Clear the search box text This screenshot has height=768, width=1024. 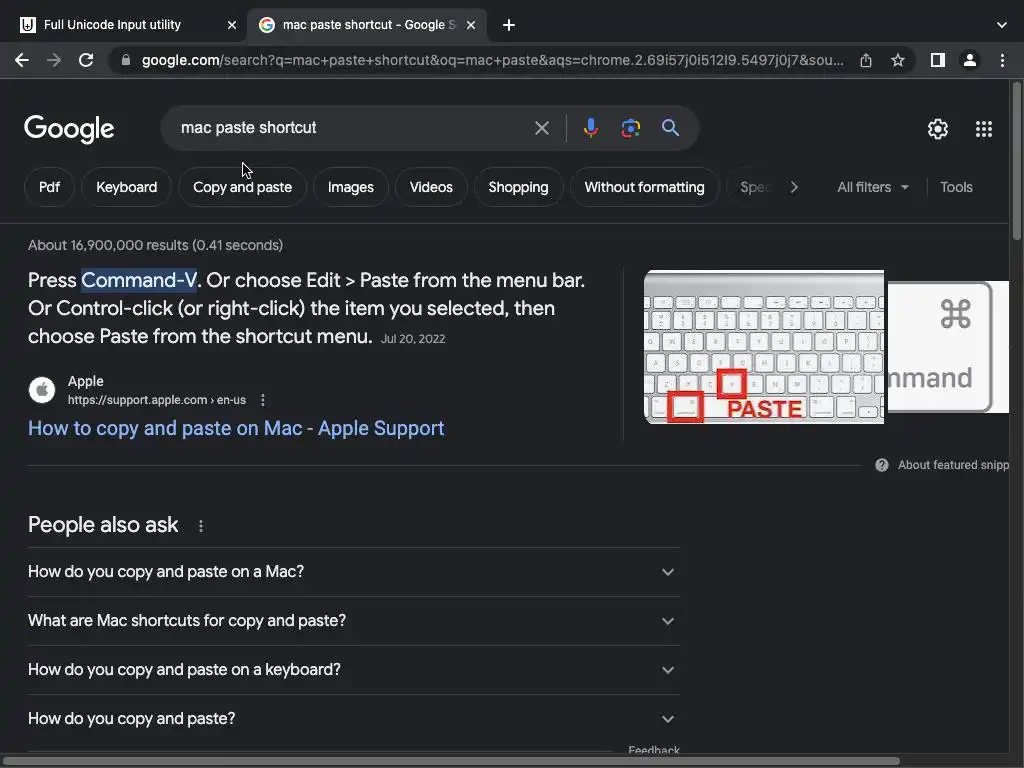541,128
